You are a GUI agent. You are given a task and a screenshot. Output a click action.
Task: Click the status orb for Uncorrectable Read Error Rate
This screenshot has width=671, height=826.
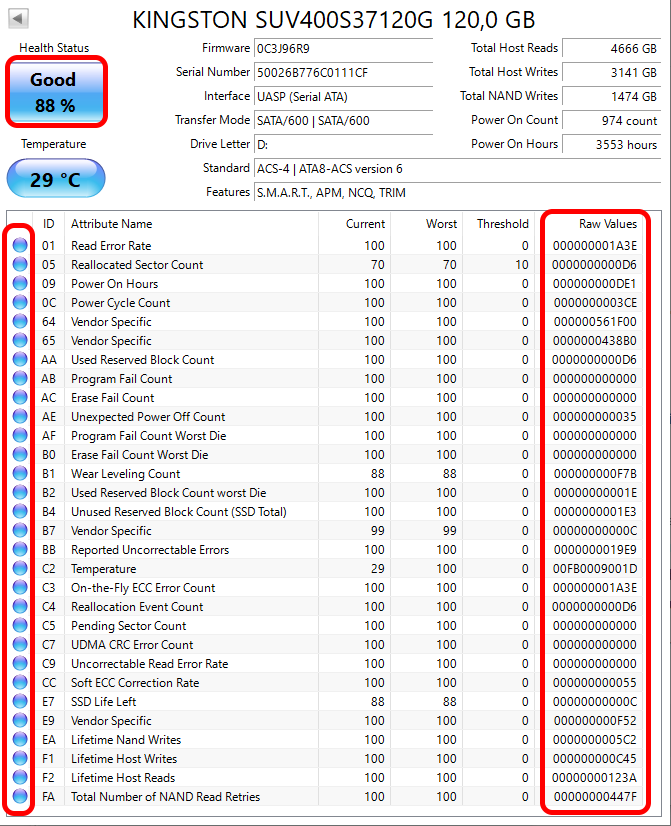[x=20, y=663]
